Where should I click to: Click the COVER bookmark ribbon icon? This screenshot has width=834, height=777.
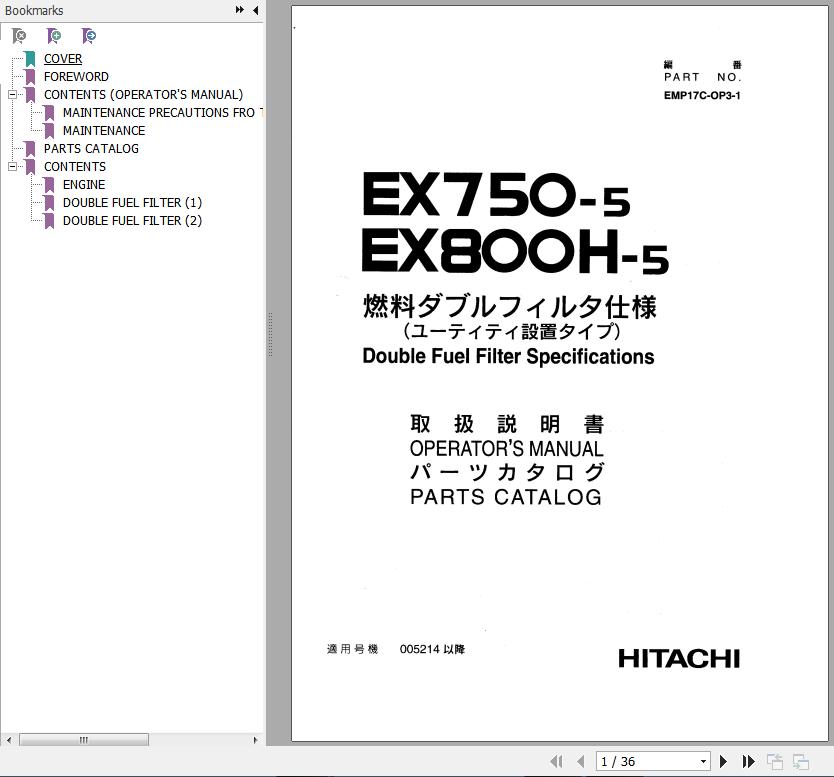30,59
